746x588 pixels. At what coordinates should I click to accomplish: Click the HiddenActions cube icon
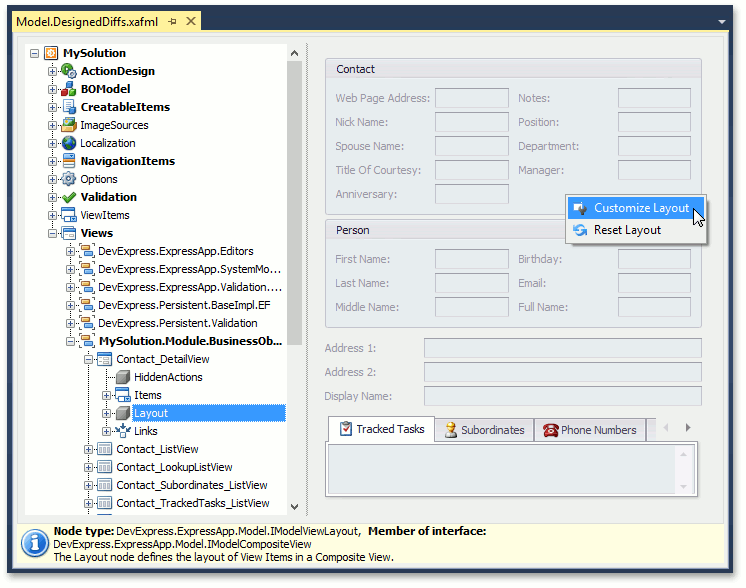(123, 377)
